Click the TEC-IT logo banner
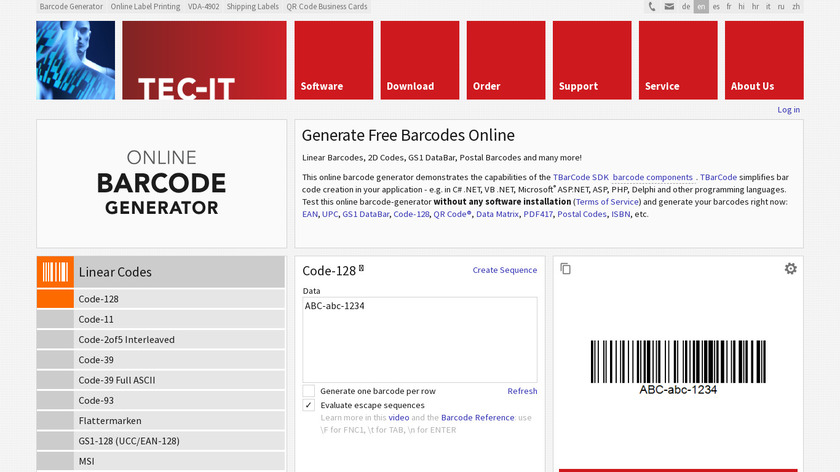Image resolution: width=840 pixels, height=472 pixels. [204, 60]
